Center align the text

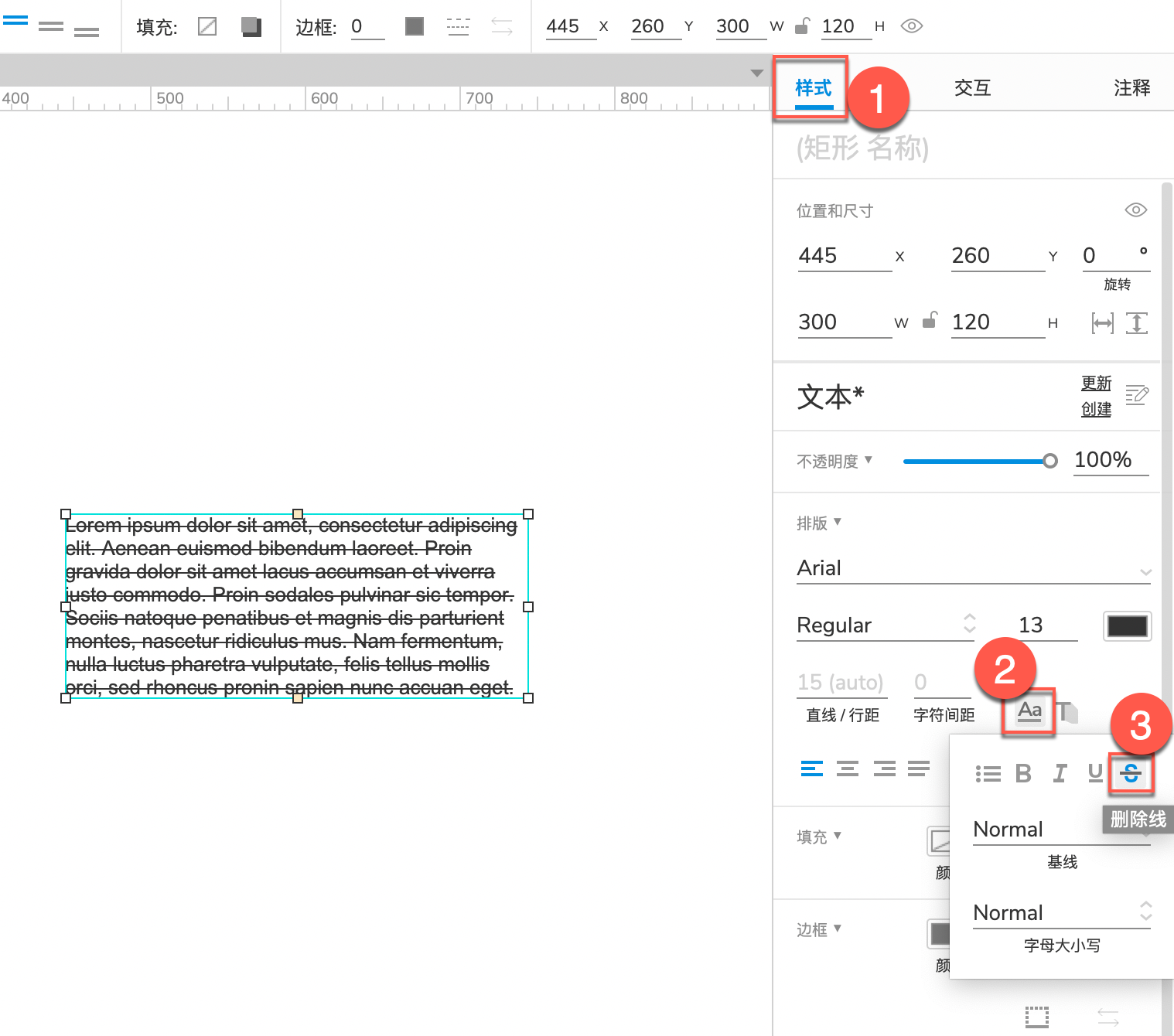coord(848,768)
